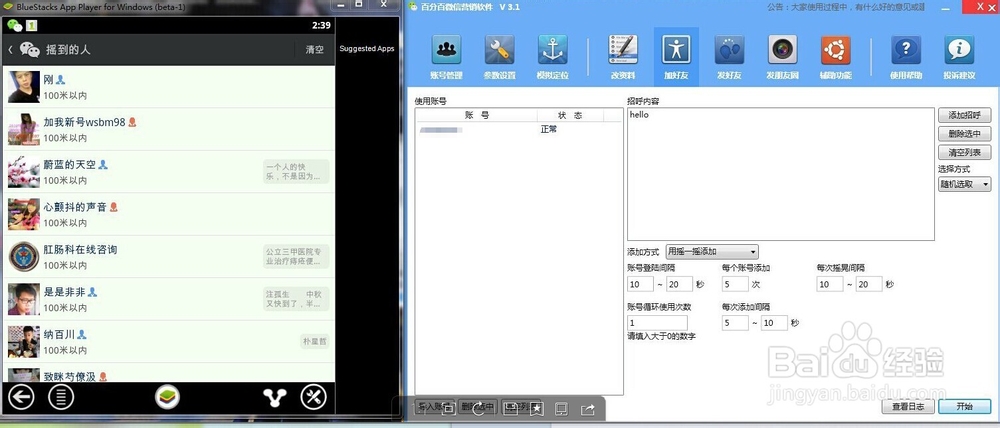Click the 每次添加间隔 maximum field (10)
This screenshot has height=428, width=1000.
[774, 323]
